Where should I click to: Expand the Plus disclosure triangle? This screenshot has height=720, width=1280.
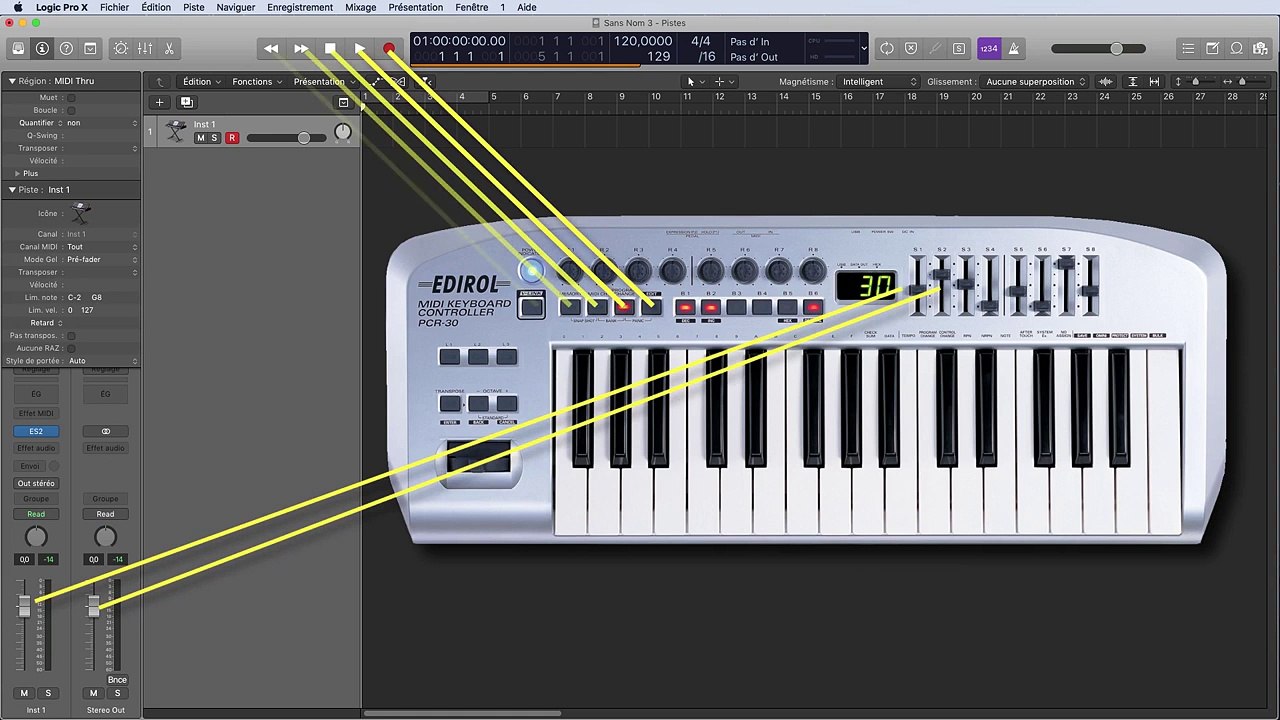(17, 173)
